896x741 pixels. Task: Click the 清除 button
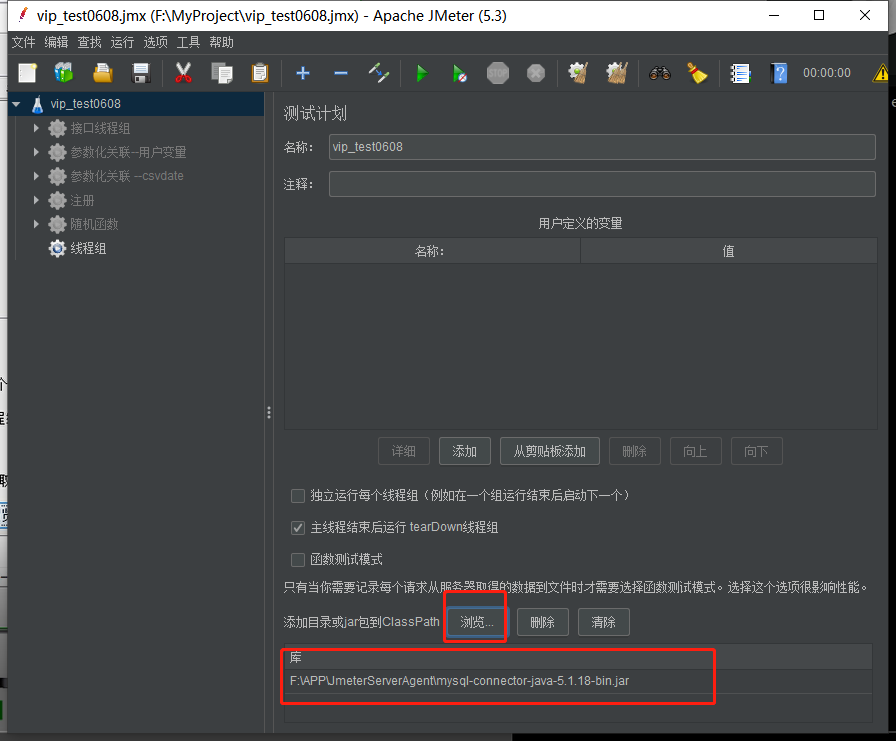604,622
